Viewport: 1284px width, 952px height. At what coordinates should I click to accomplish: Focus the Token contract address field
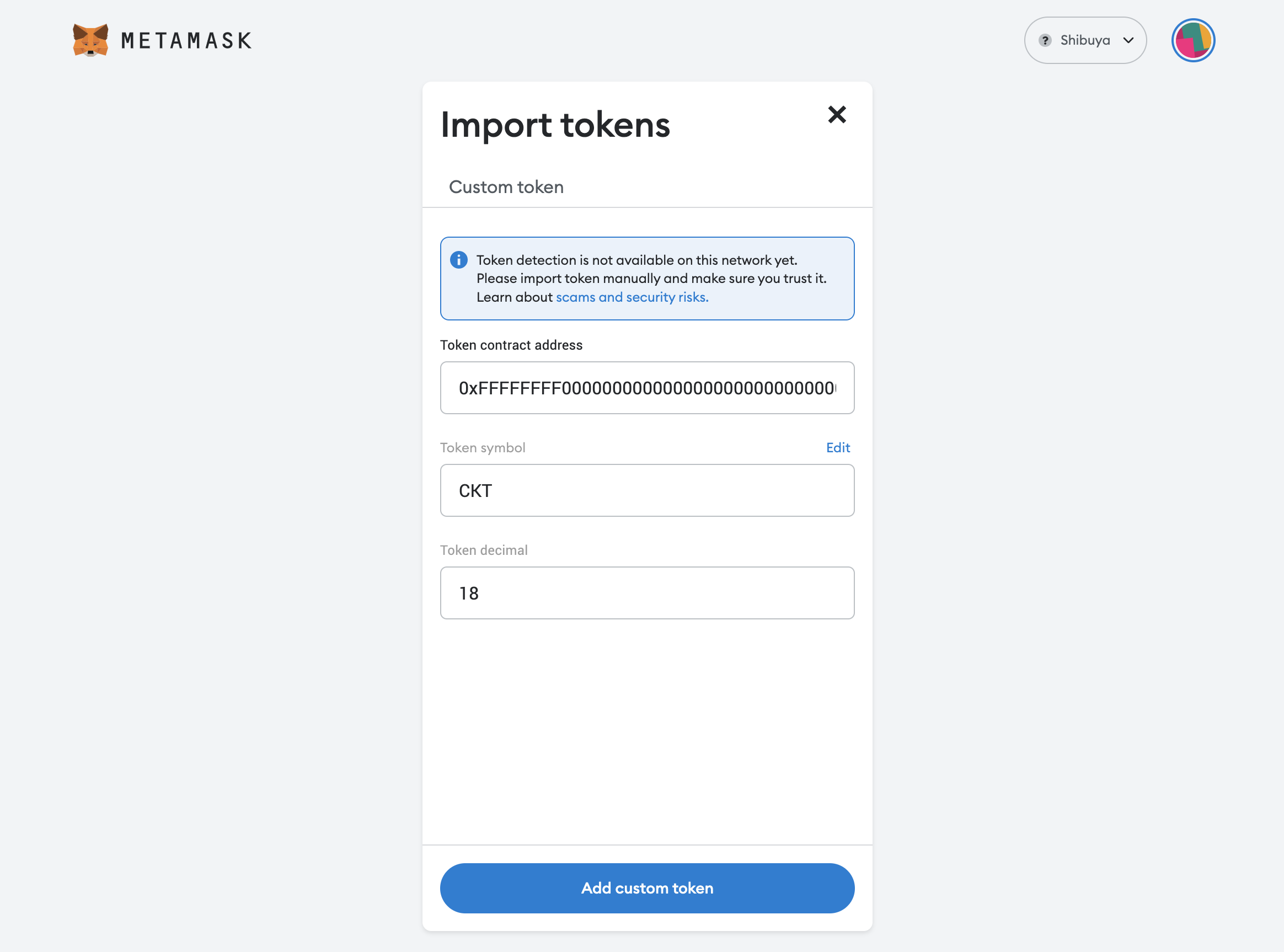646,388
